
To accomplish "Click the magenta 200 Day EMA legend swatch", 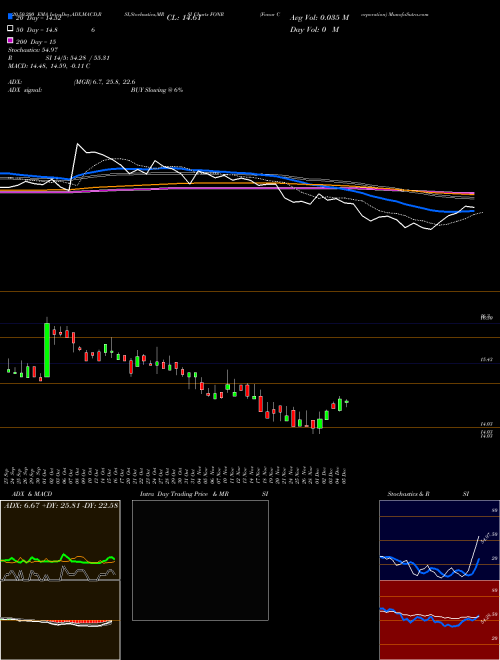I will click(x=10, y=41).
